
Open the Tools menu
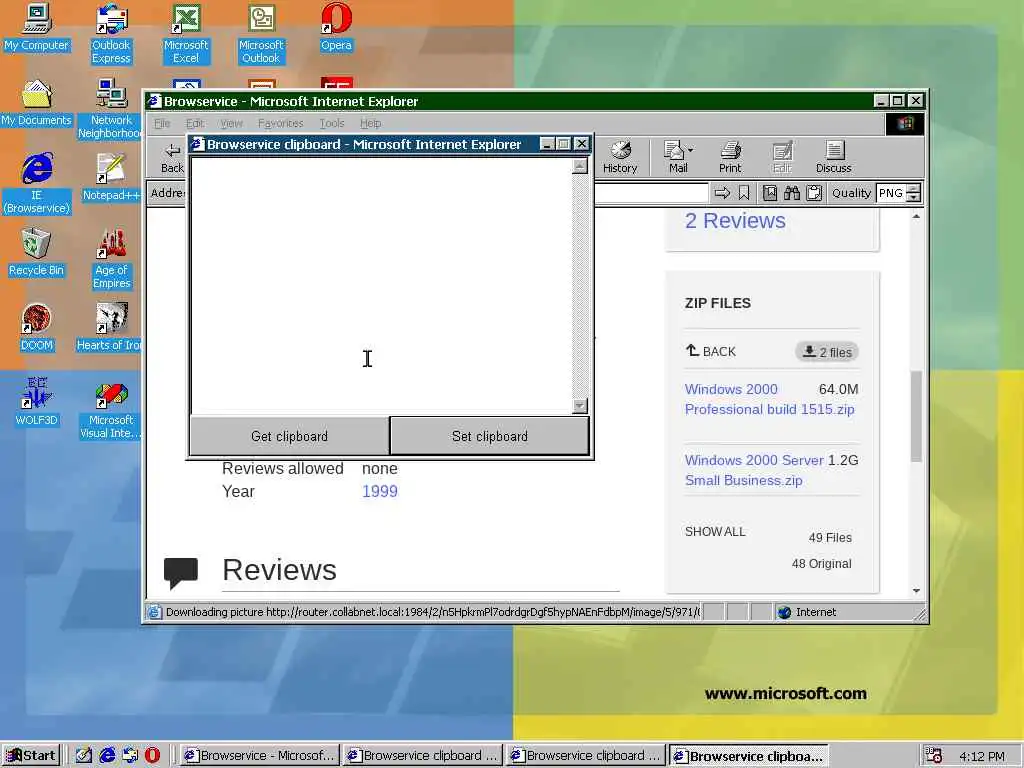pos(332,123)
